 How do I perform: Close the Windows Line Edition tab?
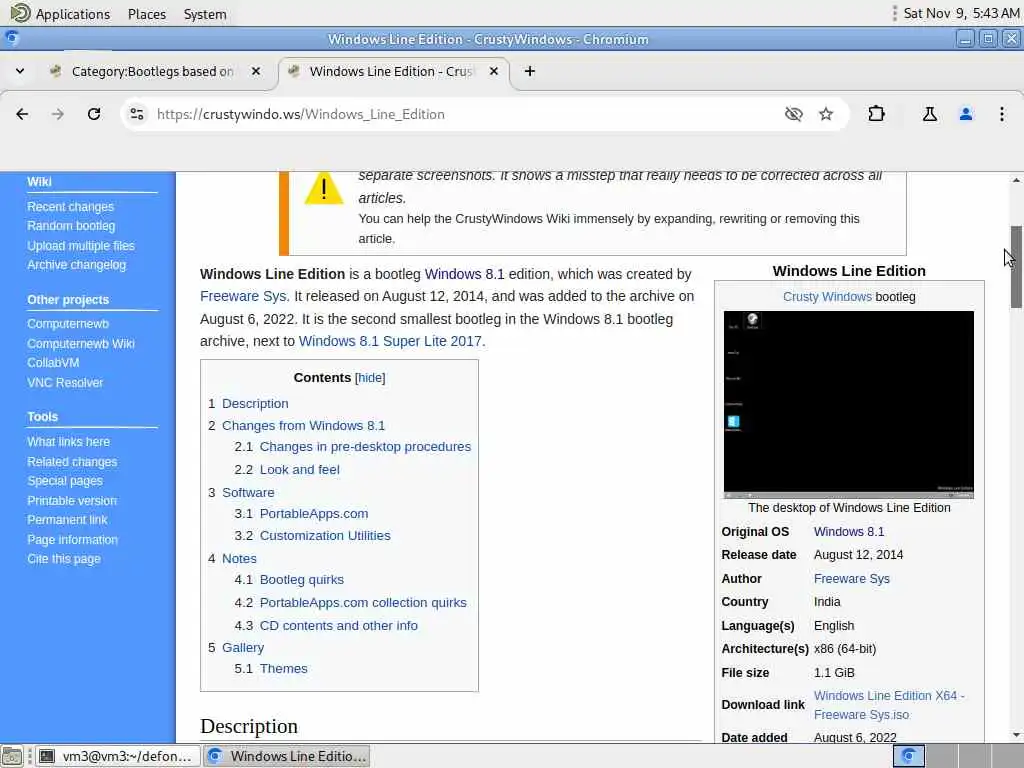click(494, 71)
